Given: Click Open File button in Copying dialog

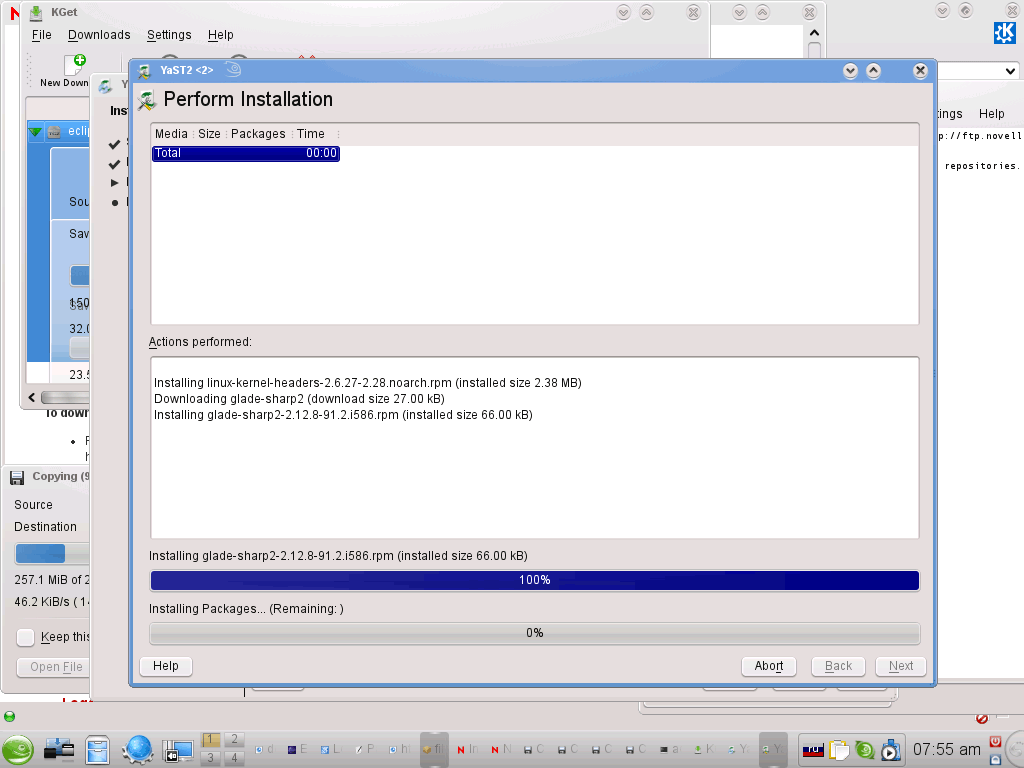Looking at the screenshot, I should click(x=53, y=667).
